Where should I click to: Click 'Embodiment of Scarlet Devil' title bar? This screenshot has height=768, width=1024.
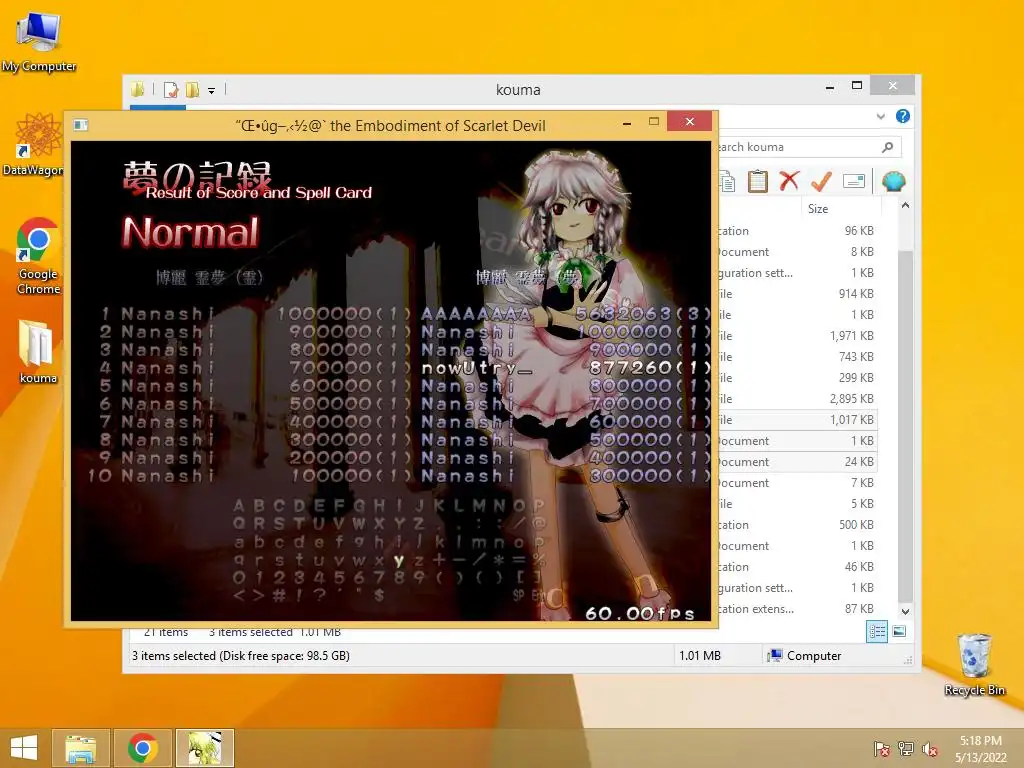390,125
